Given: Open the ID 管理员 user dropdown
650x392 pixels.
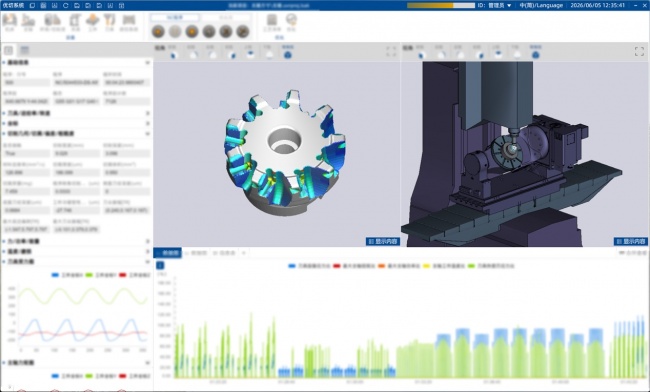Looking at the screenshot, I should tap(495, 5).
